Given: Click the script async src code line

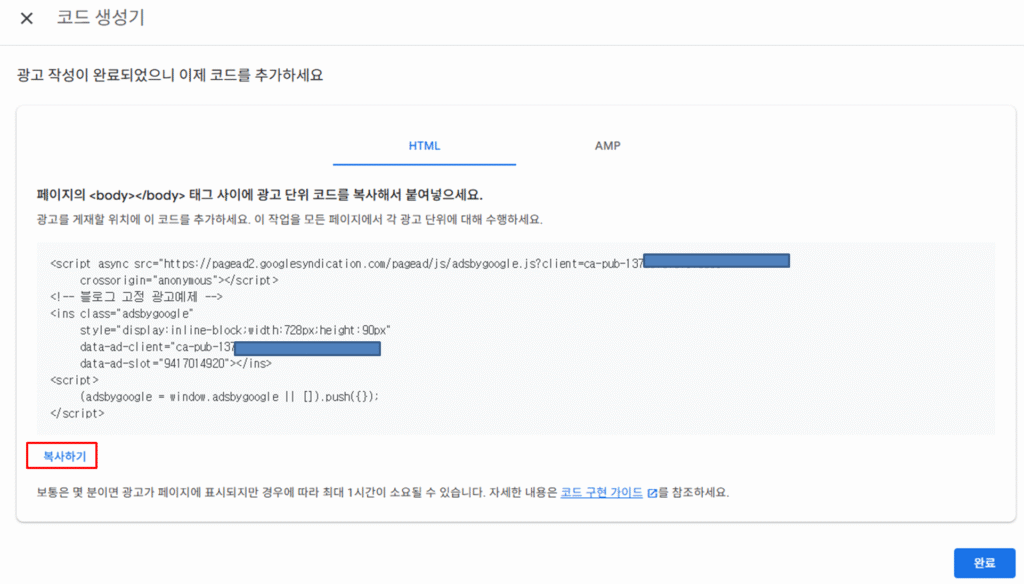Looking at the screenshot, I should (x=420, y=263).
